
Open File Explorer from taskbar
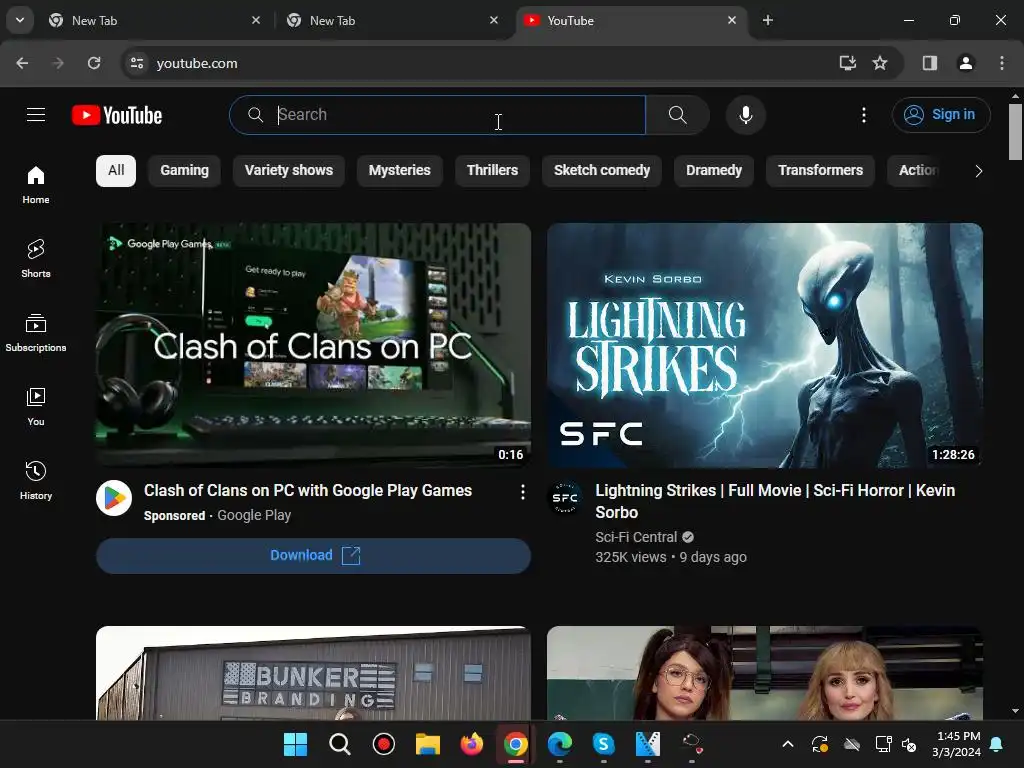tap(428, 744)
